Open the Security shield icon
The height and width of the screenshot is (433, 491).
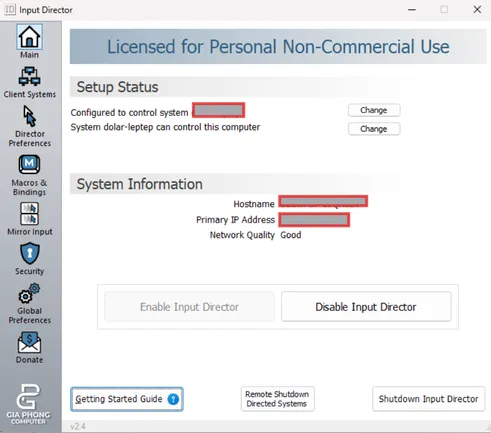[x=29, y=254]
